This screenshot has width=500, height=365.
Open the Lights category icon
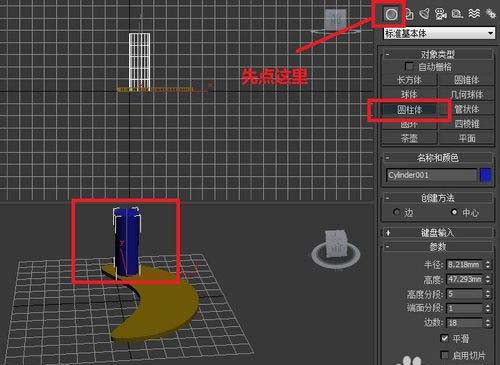[x=425, y=14]
